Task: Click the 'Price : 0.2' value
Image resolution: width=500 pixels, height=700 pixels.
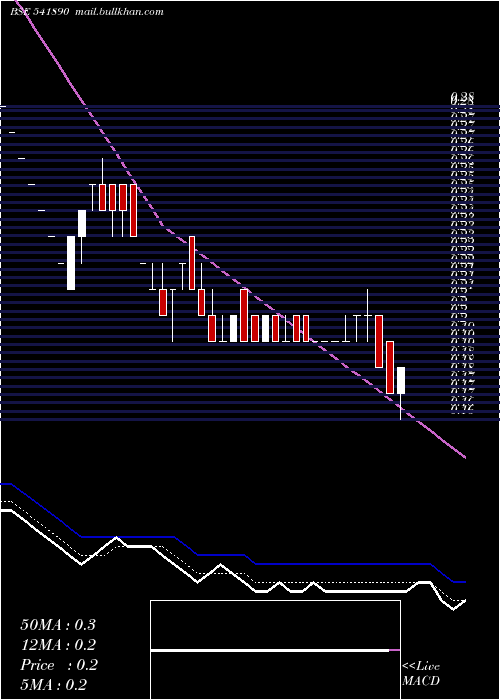Action: click(x=59, y=665)
